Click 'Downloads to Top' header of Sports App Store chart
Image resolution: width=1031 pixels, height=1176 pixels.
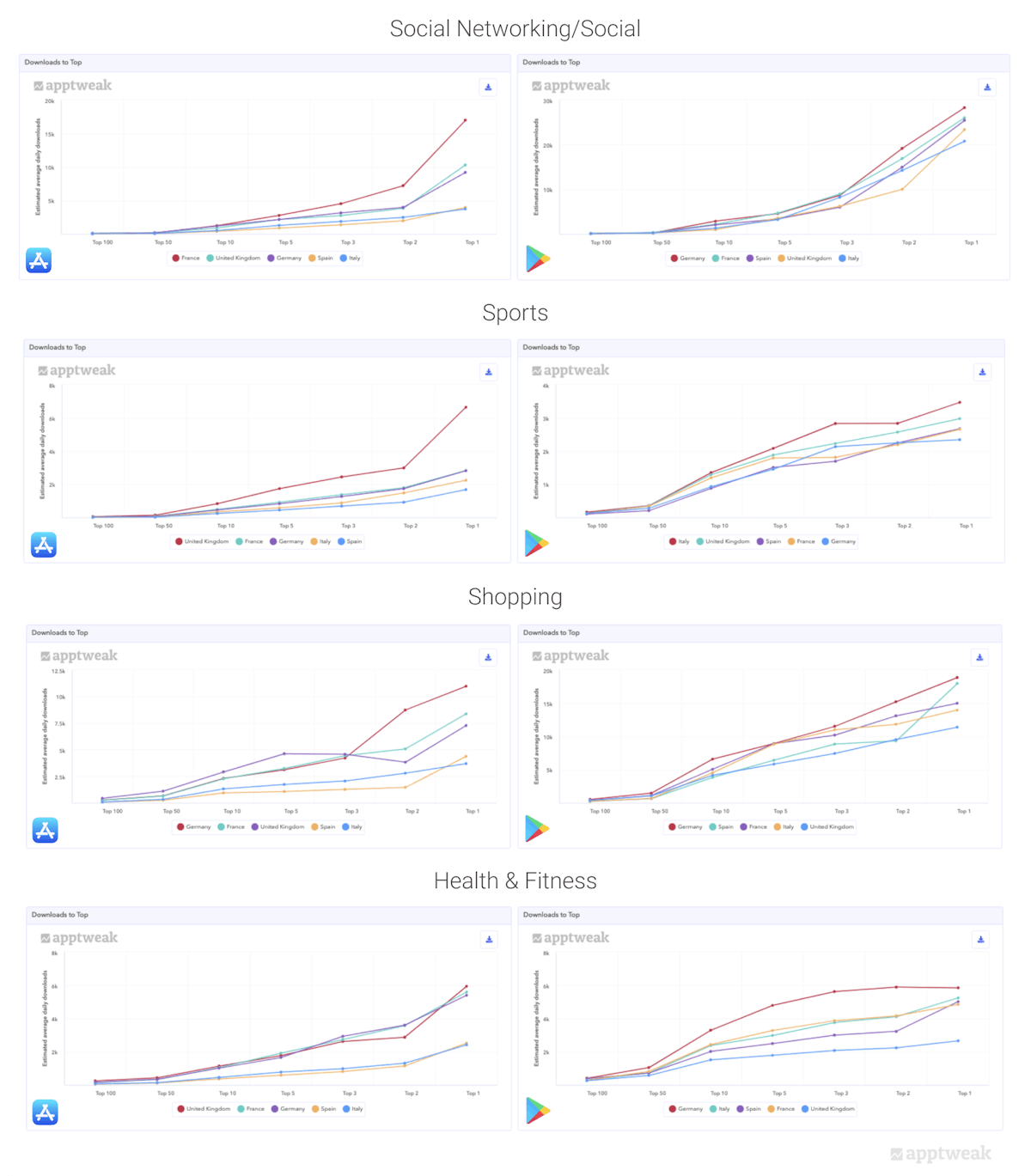[58, 347]
